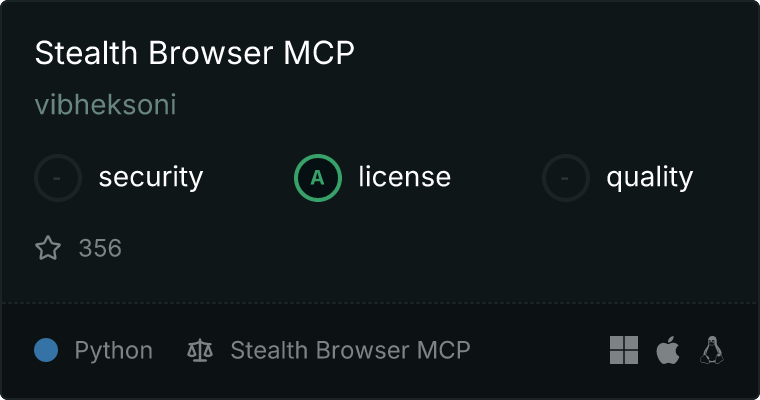Viewport: 760px width, 400px height.
Task: Click the green A license grade badge
Action: (317, 178)
